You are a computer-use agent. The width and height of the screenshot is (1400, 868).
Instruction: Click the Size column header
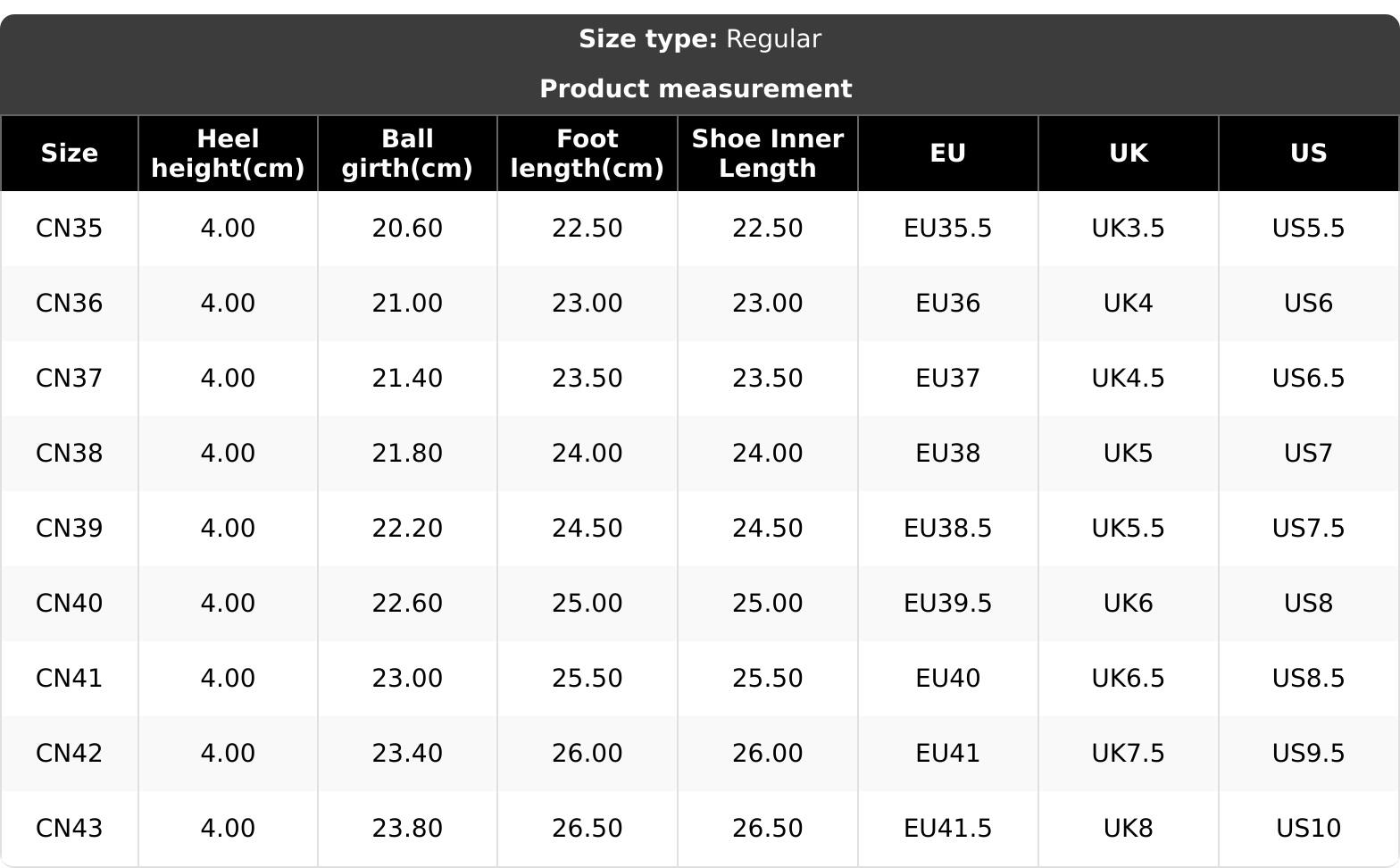[x=69, y=154]
